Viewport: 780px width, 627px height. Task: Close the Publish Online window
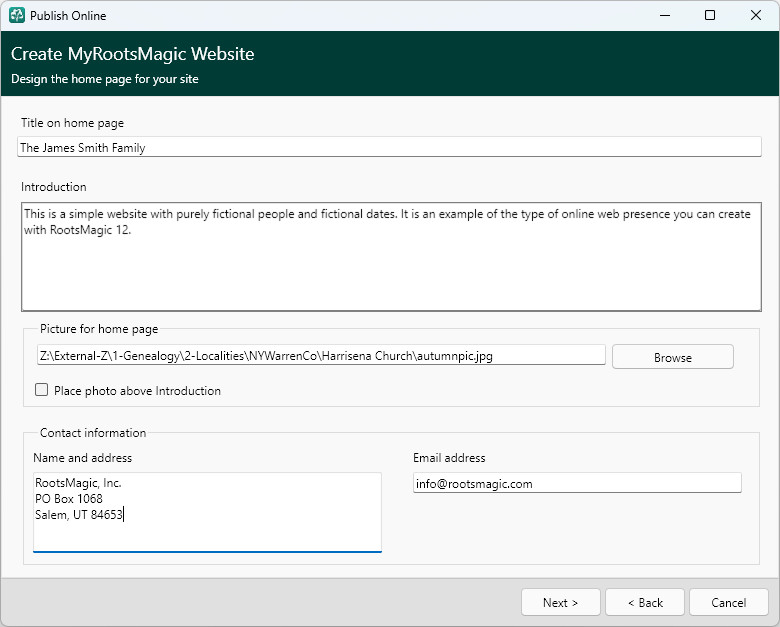[756, 15]
